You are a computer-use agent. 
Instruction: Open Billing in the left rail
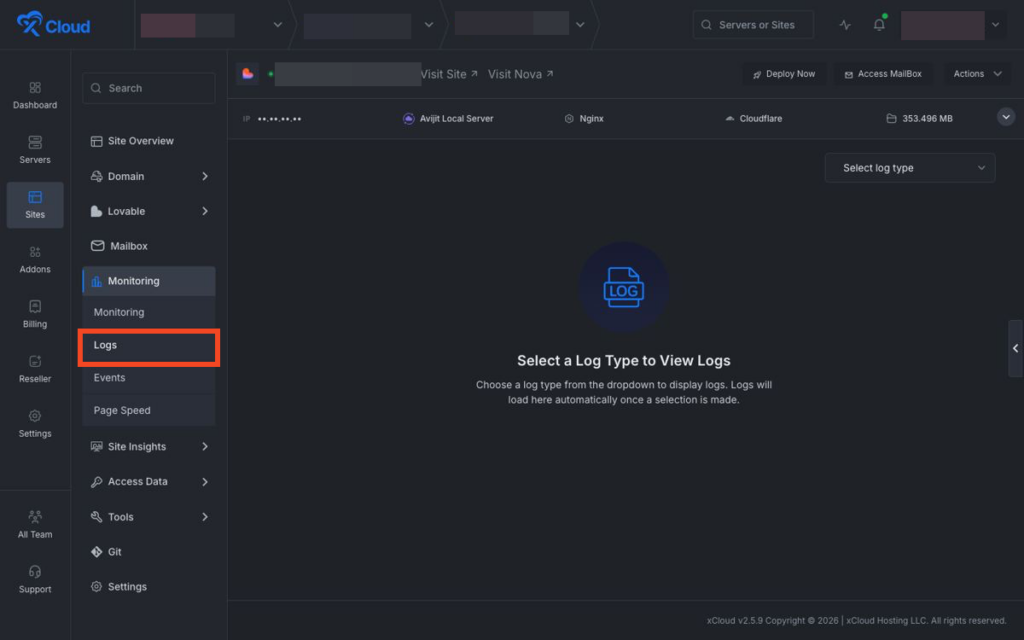(x=35, y=315)
